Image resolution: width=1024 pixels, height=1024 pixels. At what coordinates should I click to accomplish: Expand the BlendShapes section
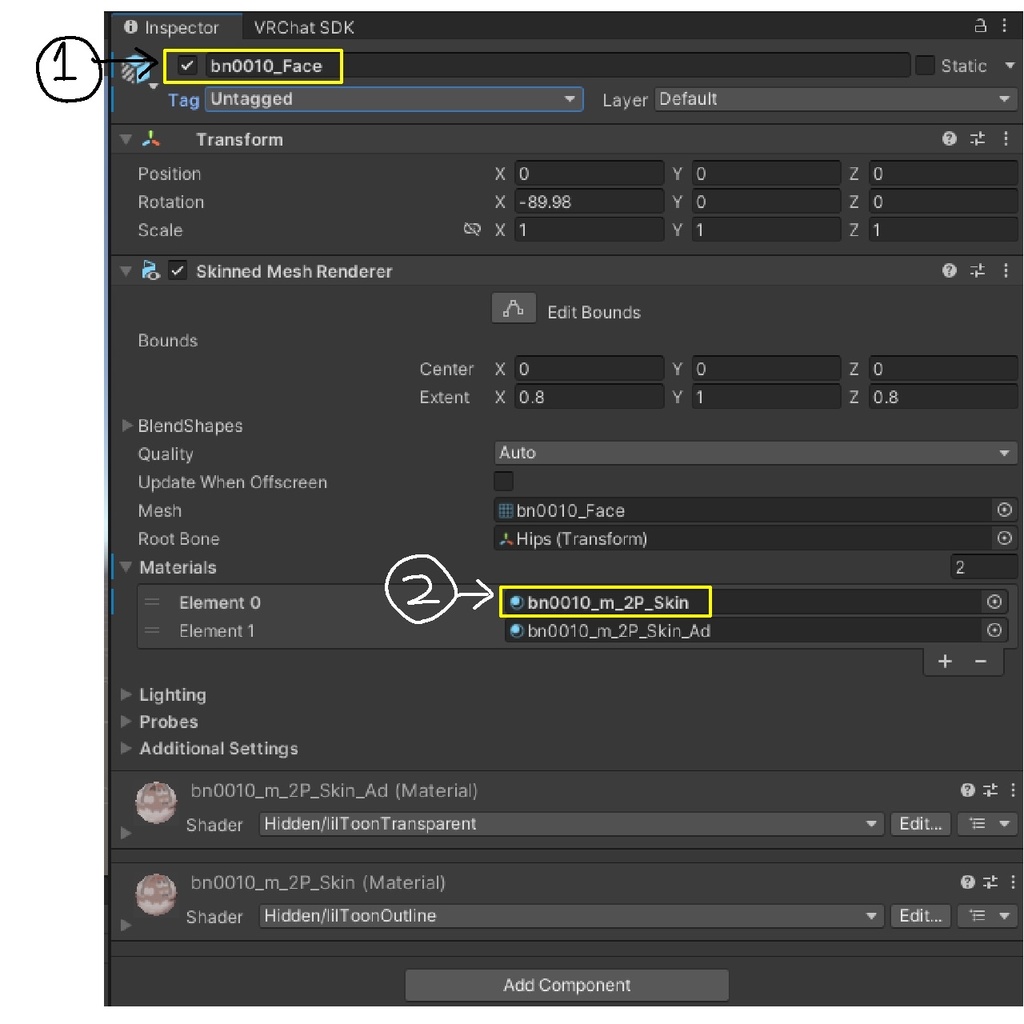[x=127, y=426]
